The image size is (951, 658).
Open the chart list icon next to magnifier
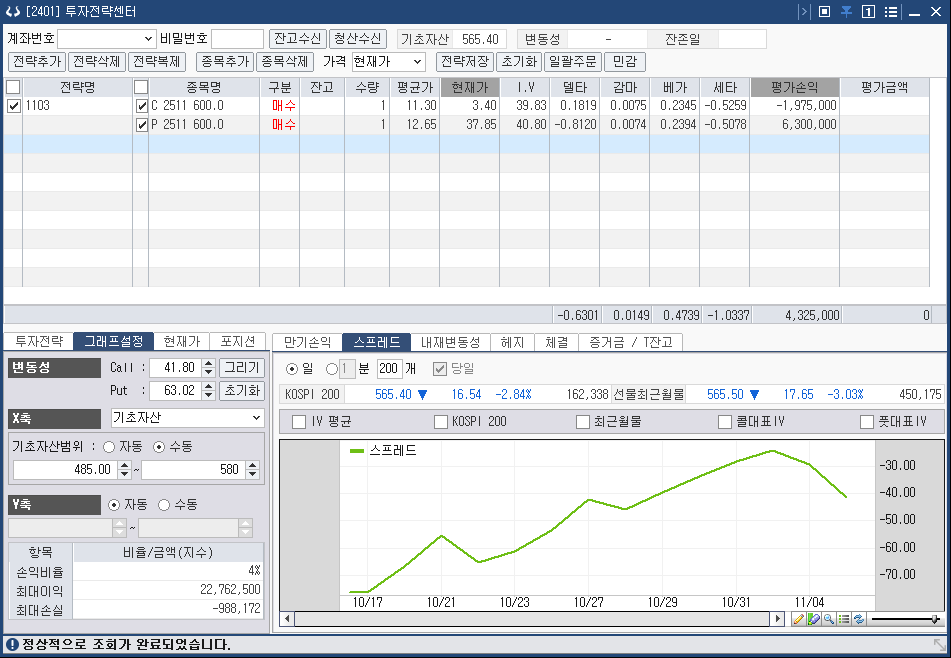click(844, 619)
